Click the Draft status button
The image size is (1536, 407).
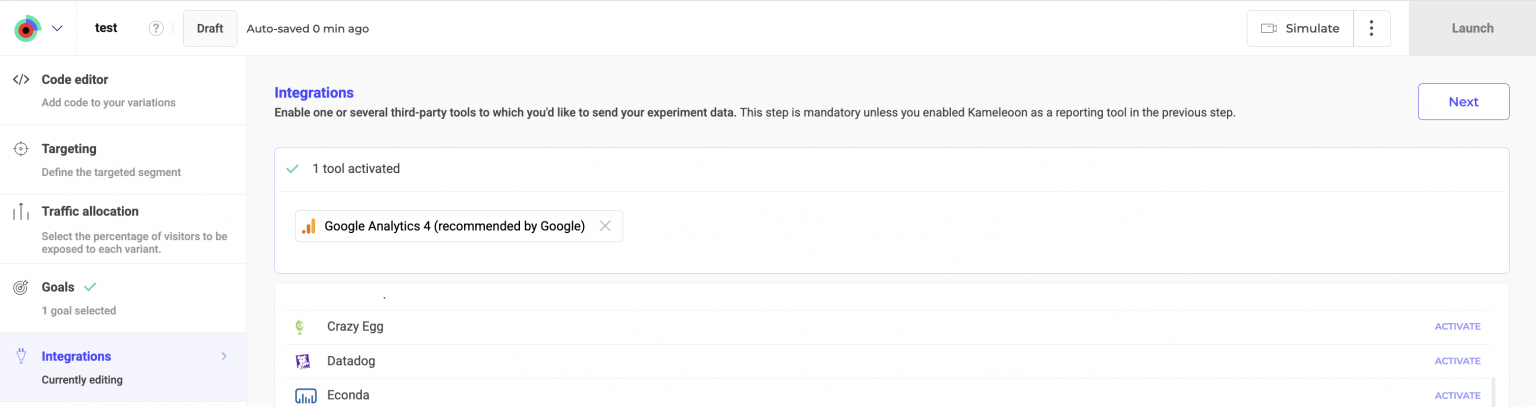pos(210,28)
